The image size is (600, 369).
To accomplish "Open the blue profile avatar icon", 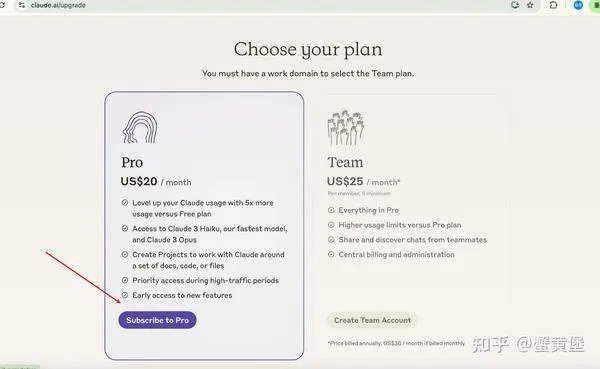I will tap(578, 5).
